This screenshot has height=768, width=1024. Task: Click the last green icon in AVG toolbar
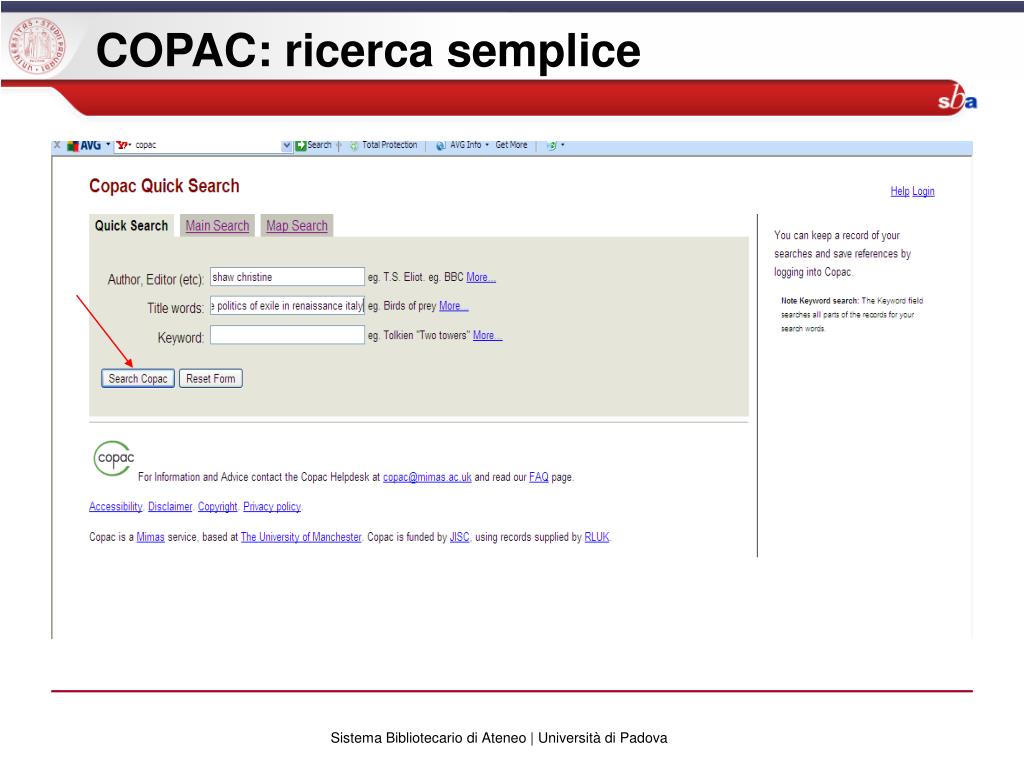(552, 145)
